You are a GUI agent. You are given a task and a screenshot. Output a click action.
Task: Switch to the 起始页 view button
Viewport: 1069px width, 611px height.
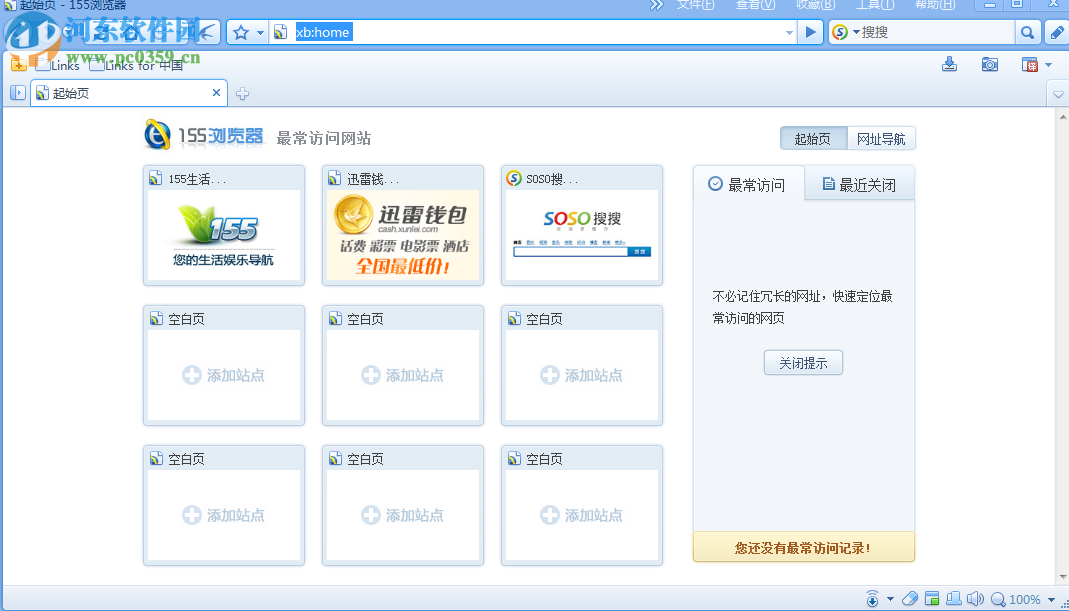813,138
